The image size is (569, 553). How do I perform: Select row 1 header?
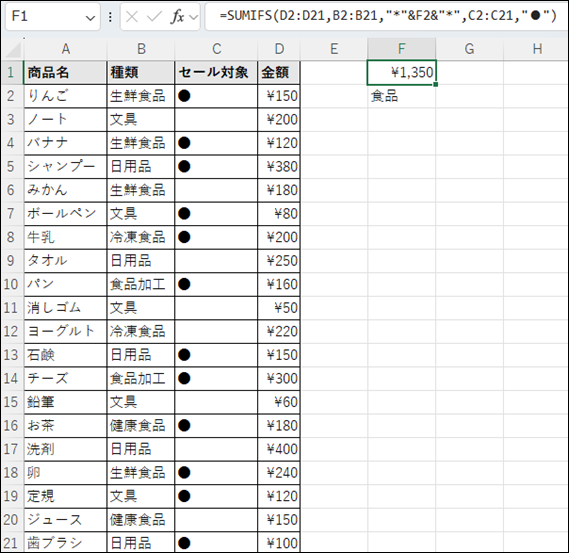coord(11,72)
